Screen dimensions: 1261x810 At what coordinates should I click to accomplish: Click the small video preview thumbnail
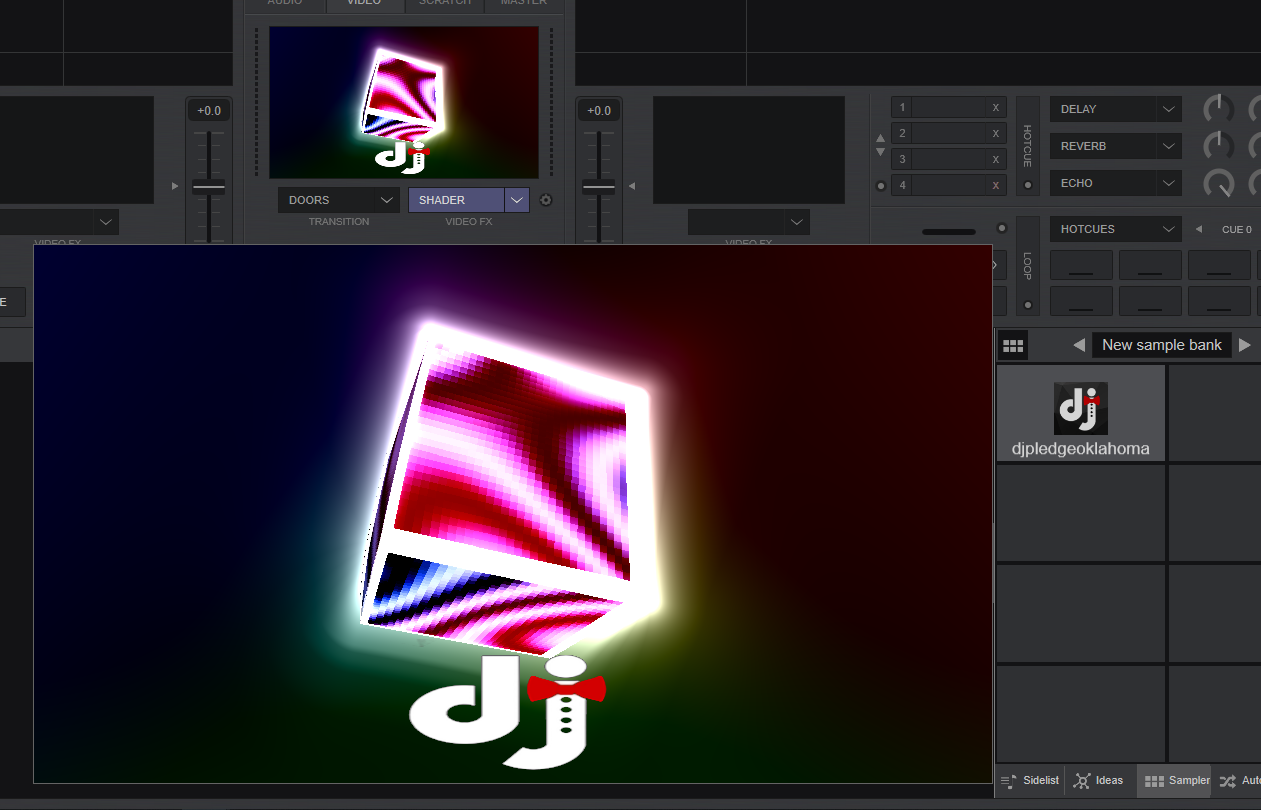[x=403, y=103]
